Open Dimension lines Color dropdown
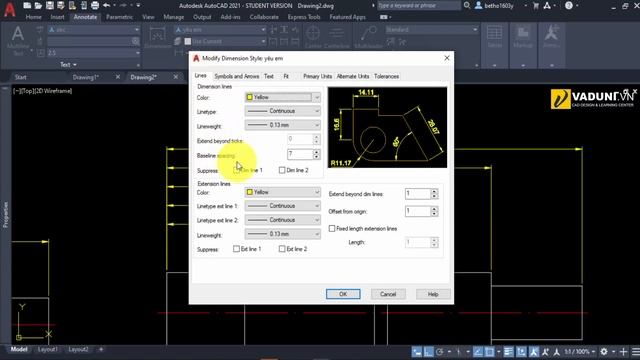 (x=282, y=97)
